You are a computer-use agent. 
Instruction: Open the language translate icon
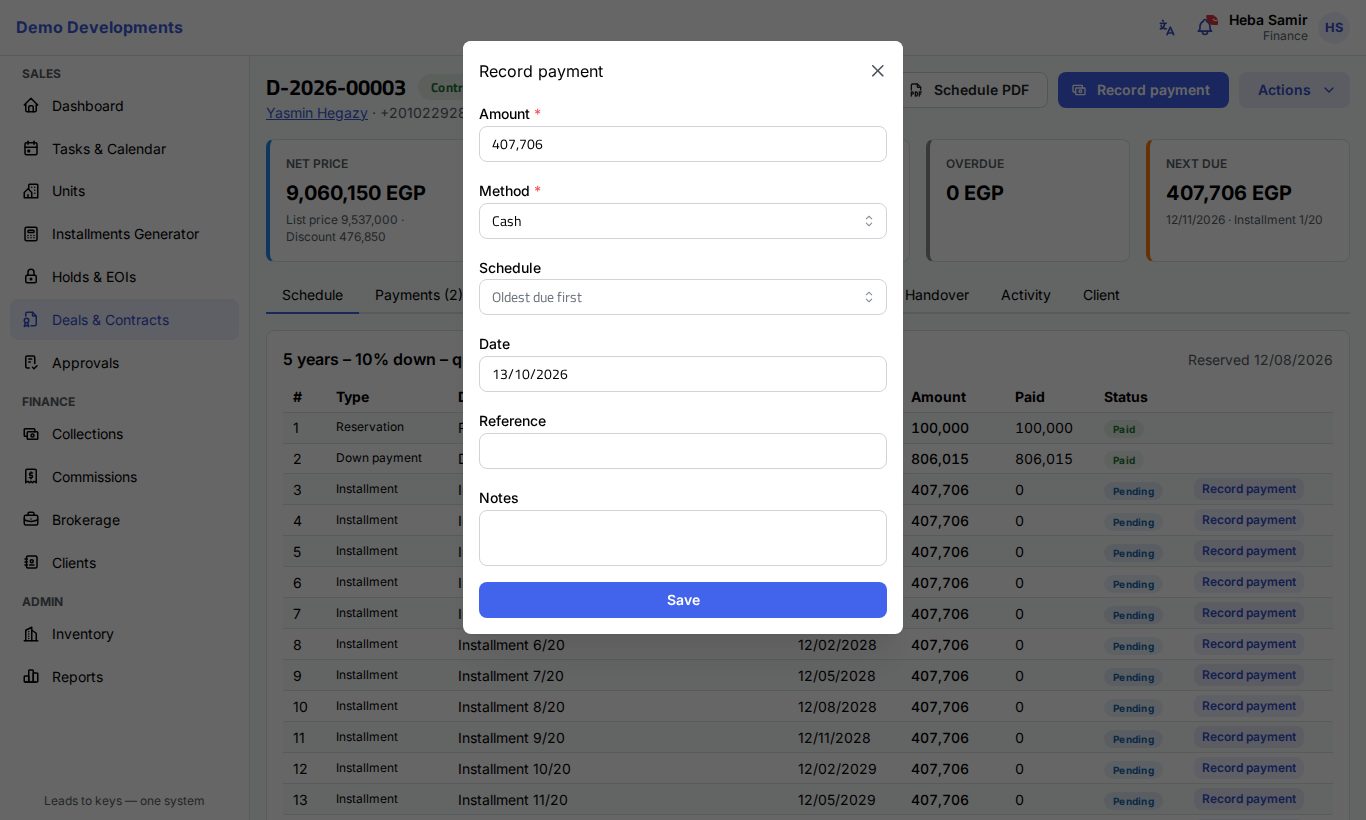pyautogui.click(x=1166, y=27)
